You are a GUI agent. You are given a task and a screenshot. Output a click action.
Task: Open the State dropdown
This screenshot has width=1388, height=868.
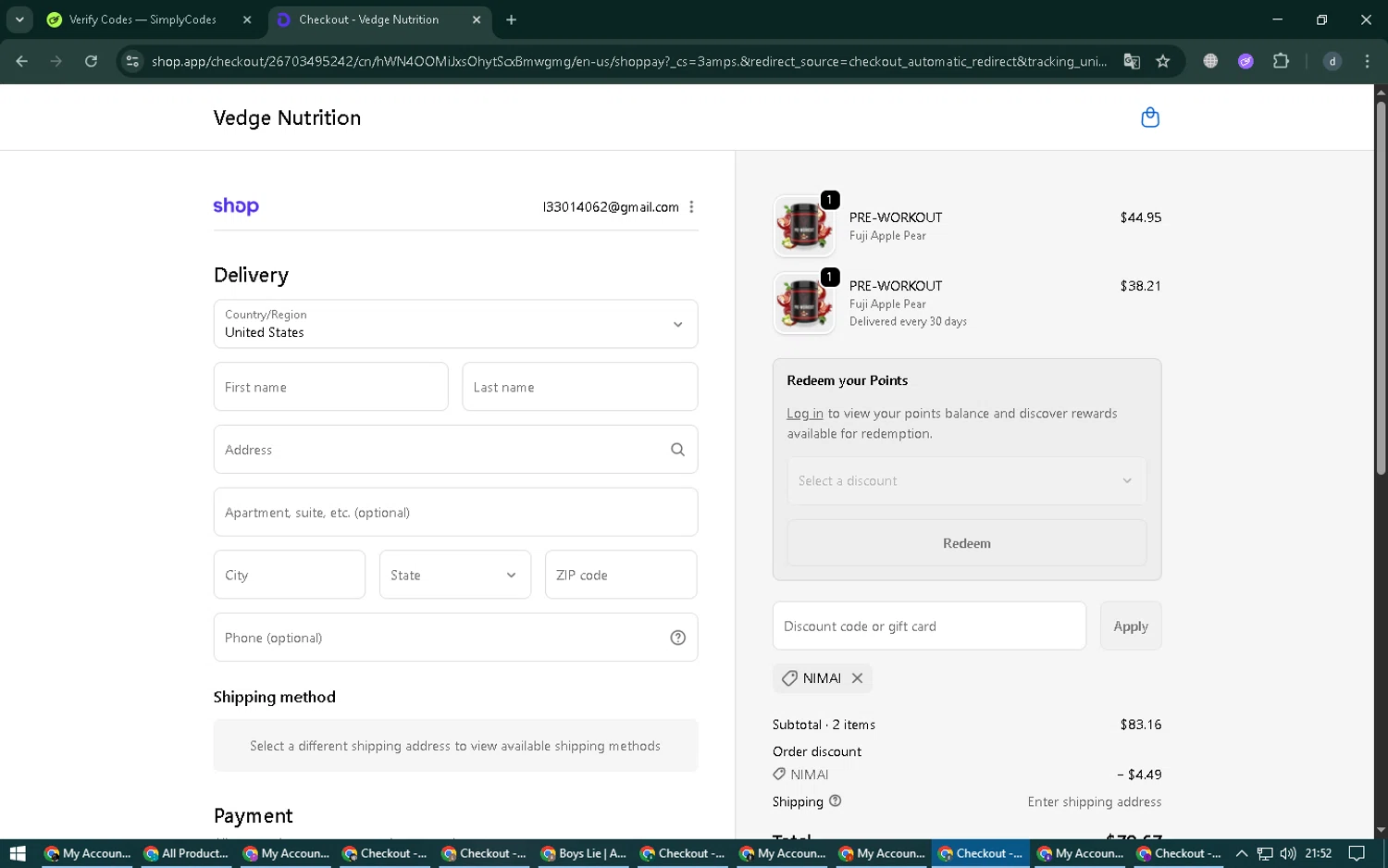point(455,575)
